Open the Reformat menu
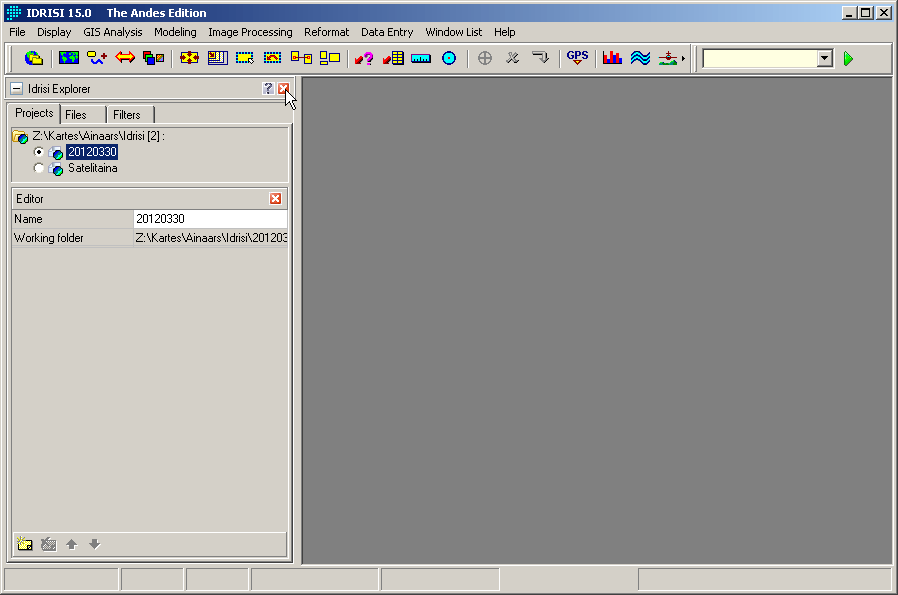898x595 pixels. pos(326,32)
